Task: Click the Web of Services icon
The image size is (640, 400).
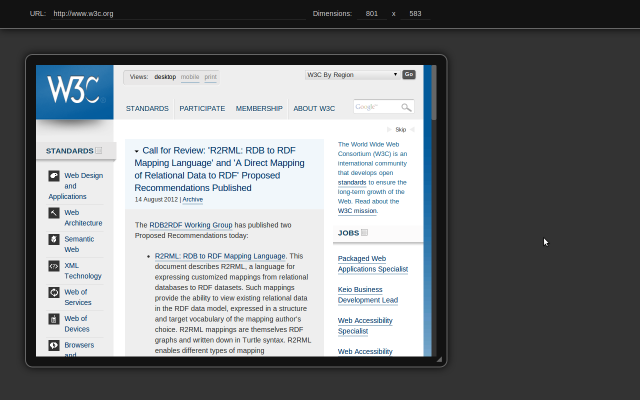Action: [54, 292]
